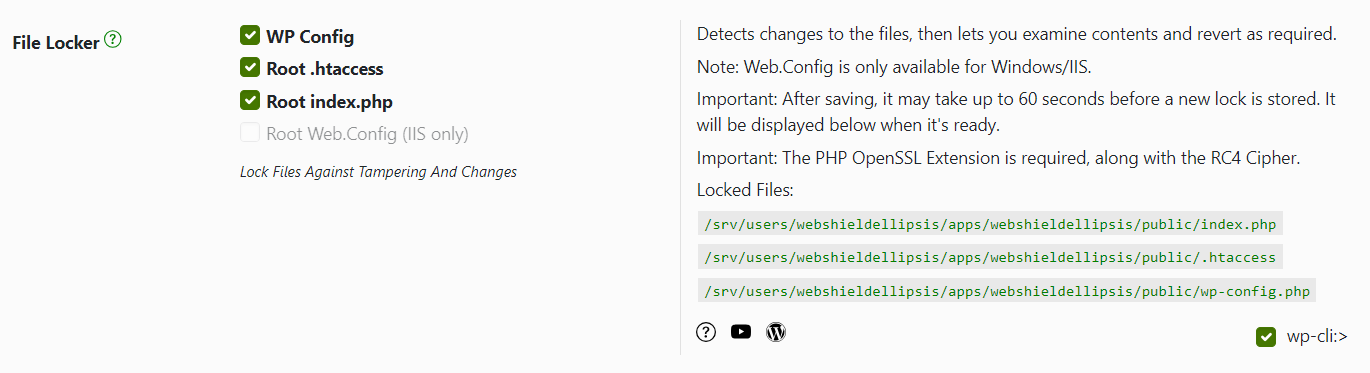Open the YouTube video icon
Screen dimensions: 1370x373
tap(741, 332)
